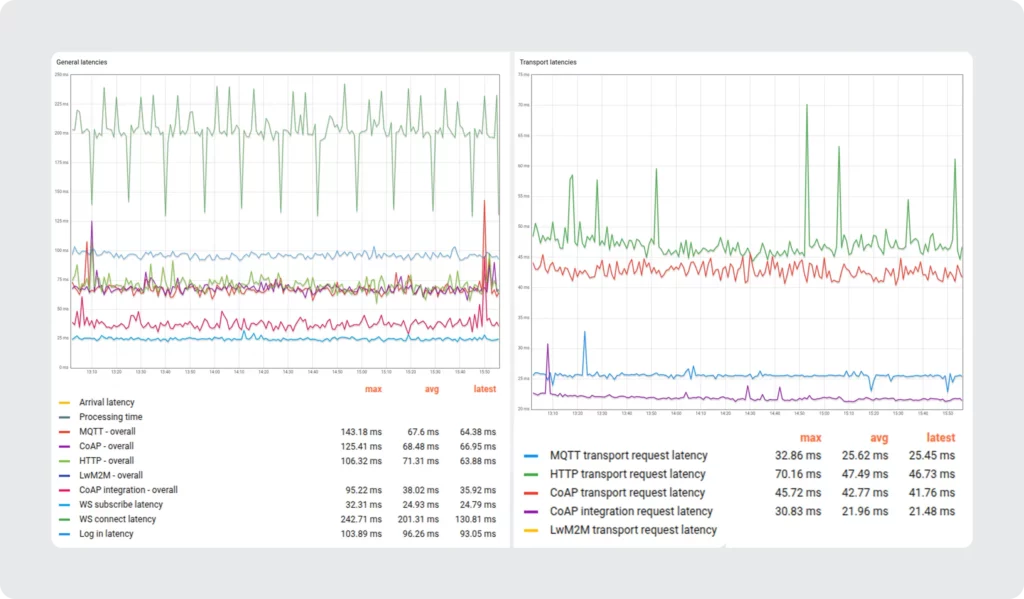Change color of LwM2M transport request latency
1024x599 pixels.
pyautogui.click(x=529, y=530)
